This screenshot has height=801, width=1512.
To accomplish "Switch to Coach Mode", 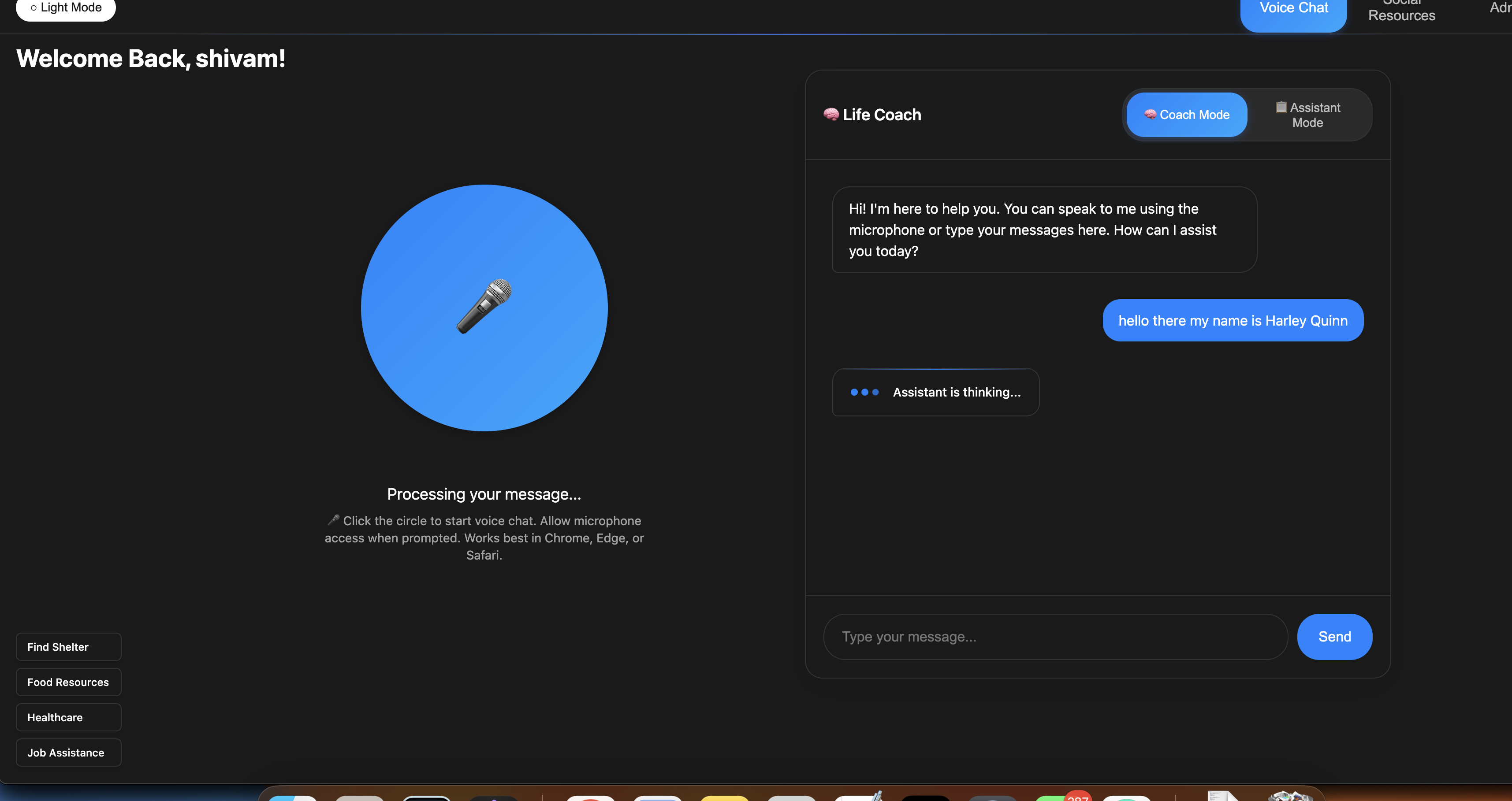I will click(x=1186, y=115).
